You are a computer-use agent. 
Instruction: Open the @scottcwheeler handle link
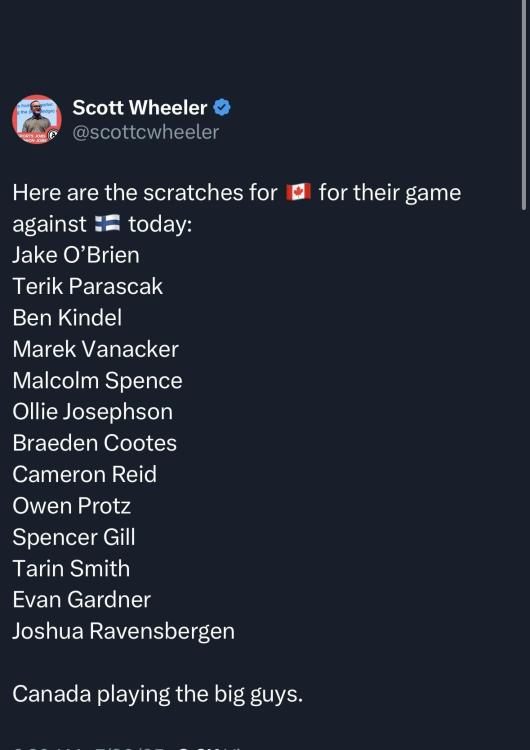(145, 132)
